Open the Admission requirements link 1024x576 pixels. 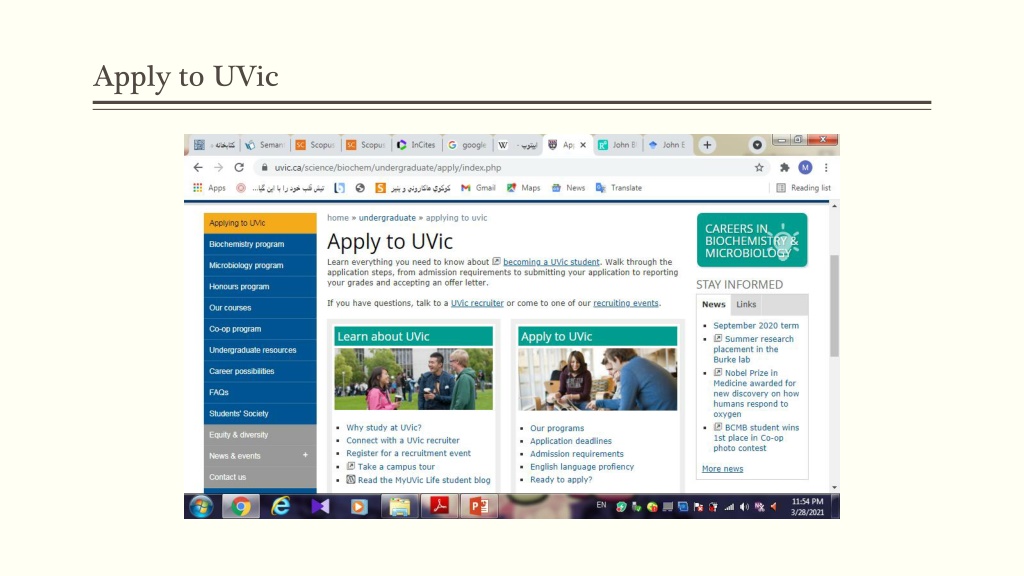coord(577,454)
